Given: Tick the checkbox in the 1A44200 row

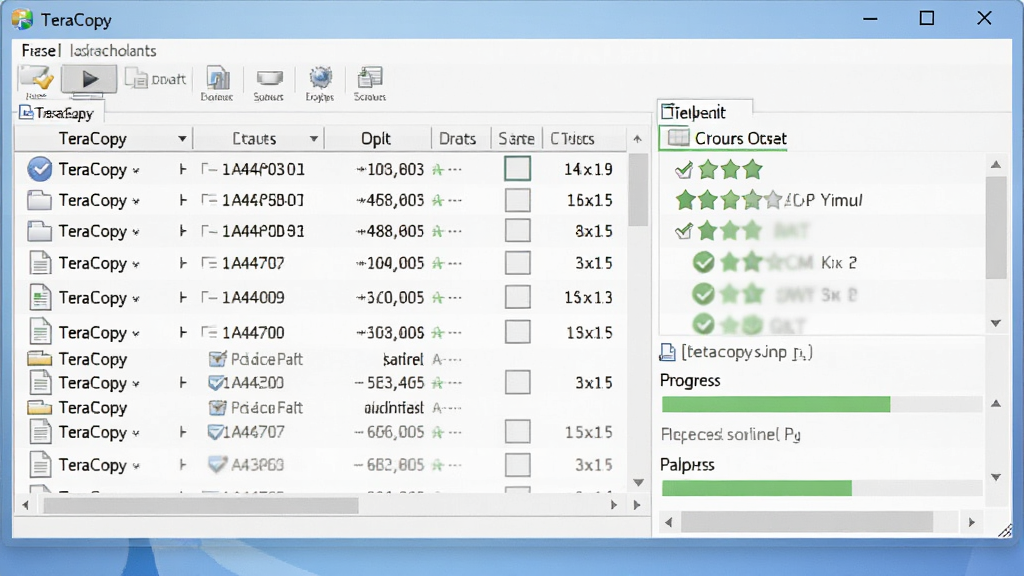Looking at the screenshot, I should (517, 383).
